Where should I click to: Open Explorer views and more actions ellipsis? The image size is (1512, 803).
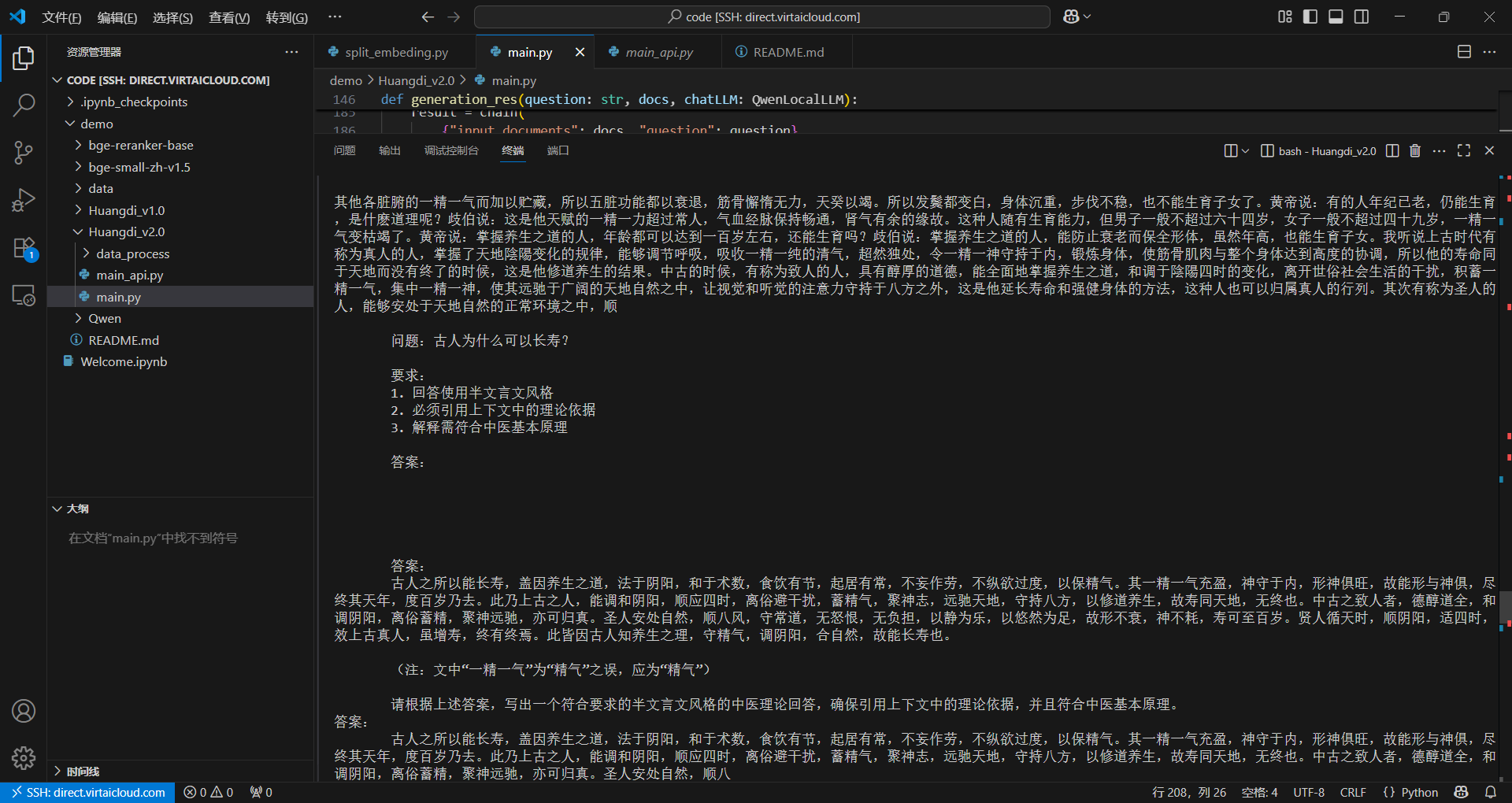click(x=291, y=52)
